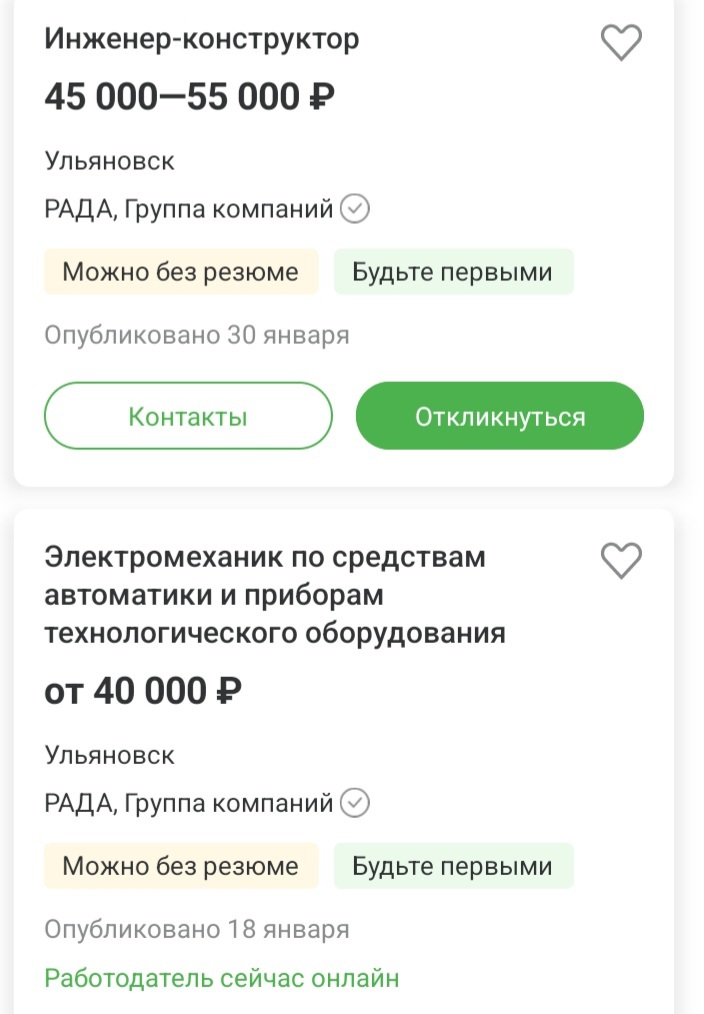Click Ульяновск in the Инженер-конструктор card
704x1014 pixels.
pyautogui.click(x=110, y=161)
